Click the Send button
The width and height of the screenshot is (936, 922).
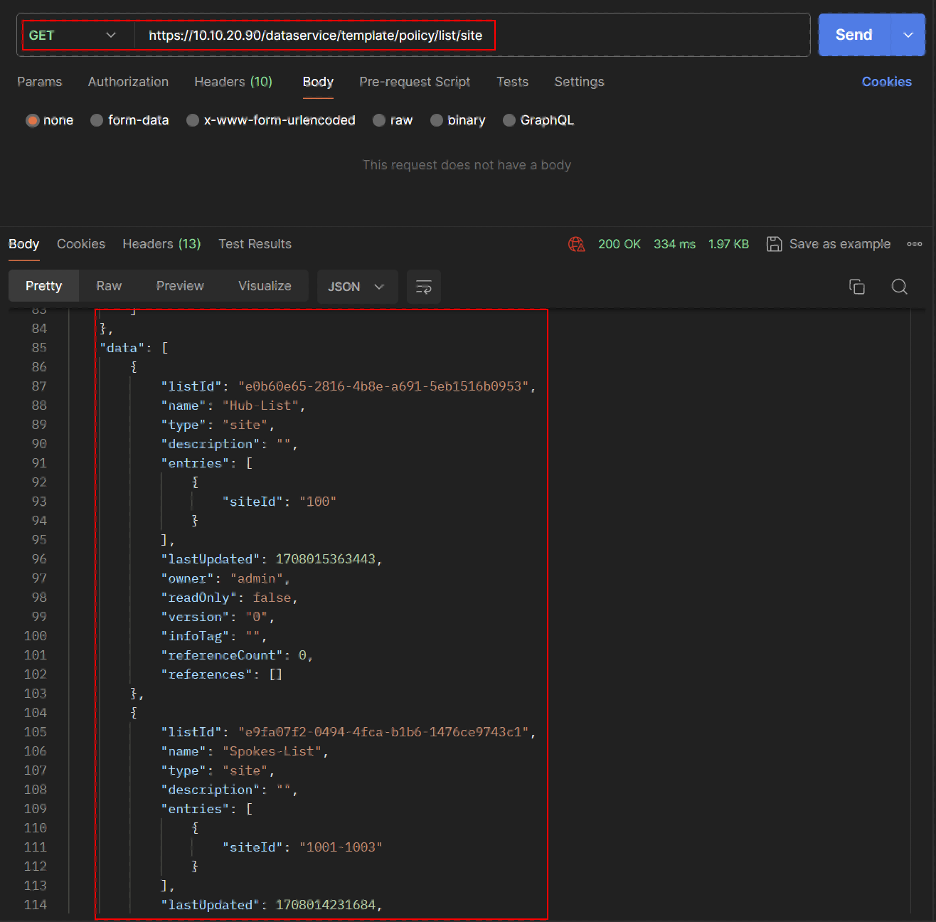coord(853,34)
